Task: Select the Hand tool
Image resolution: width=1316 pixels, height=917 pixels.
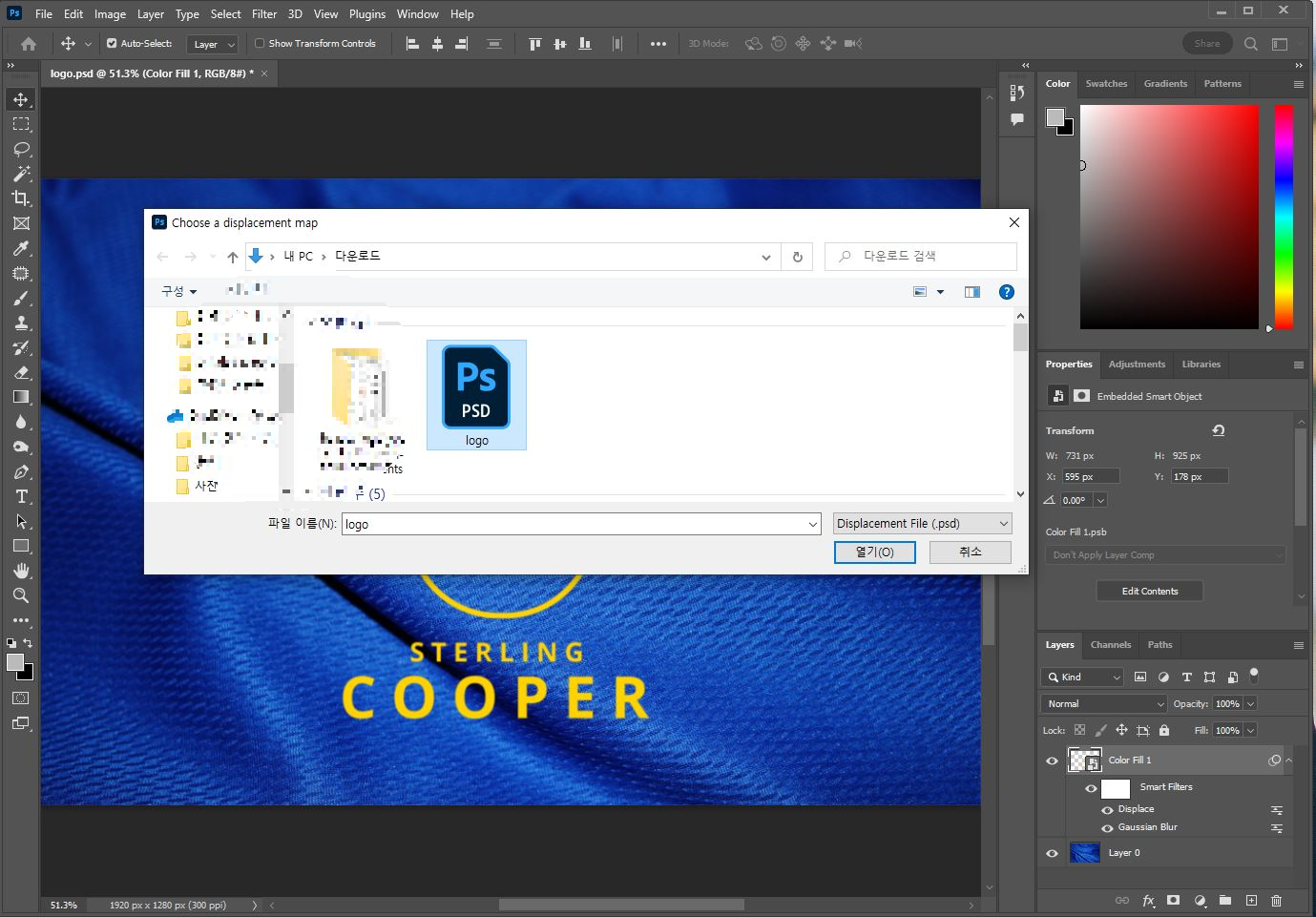Action: pos(21,571)
